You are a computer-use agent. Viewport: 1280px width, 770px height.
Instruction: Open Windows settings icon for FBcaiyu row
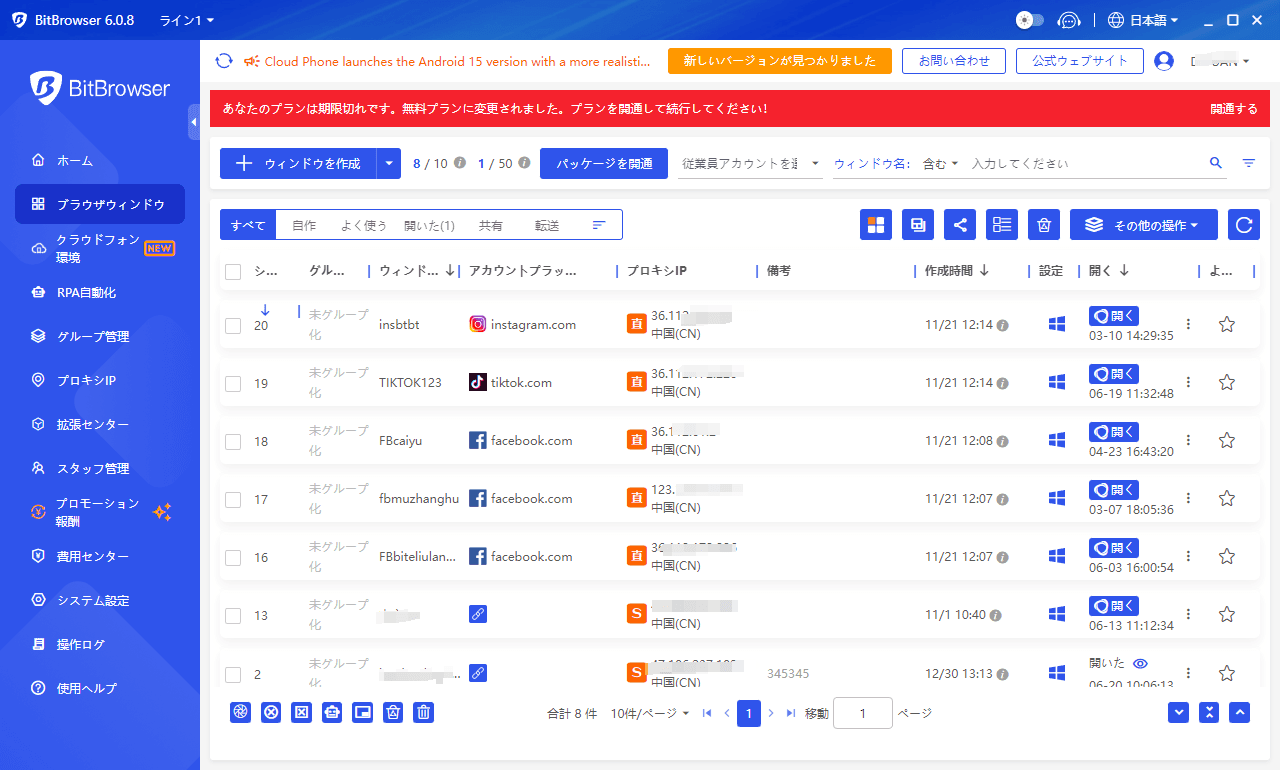coord(1056,440)
